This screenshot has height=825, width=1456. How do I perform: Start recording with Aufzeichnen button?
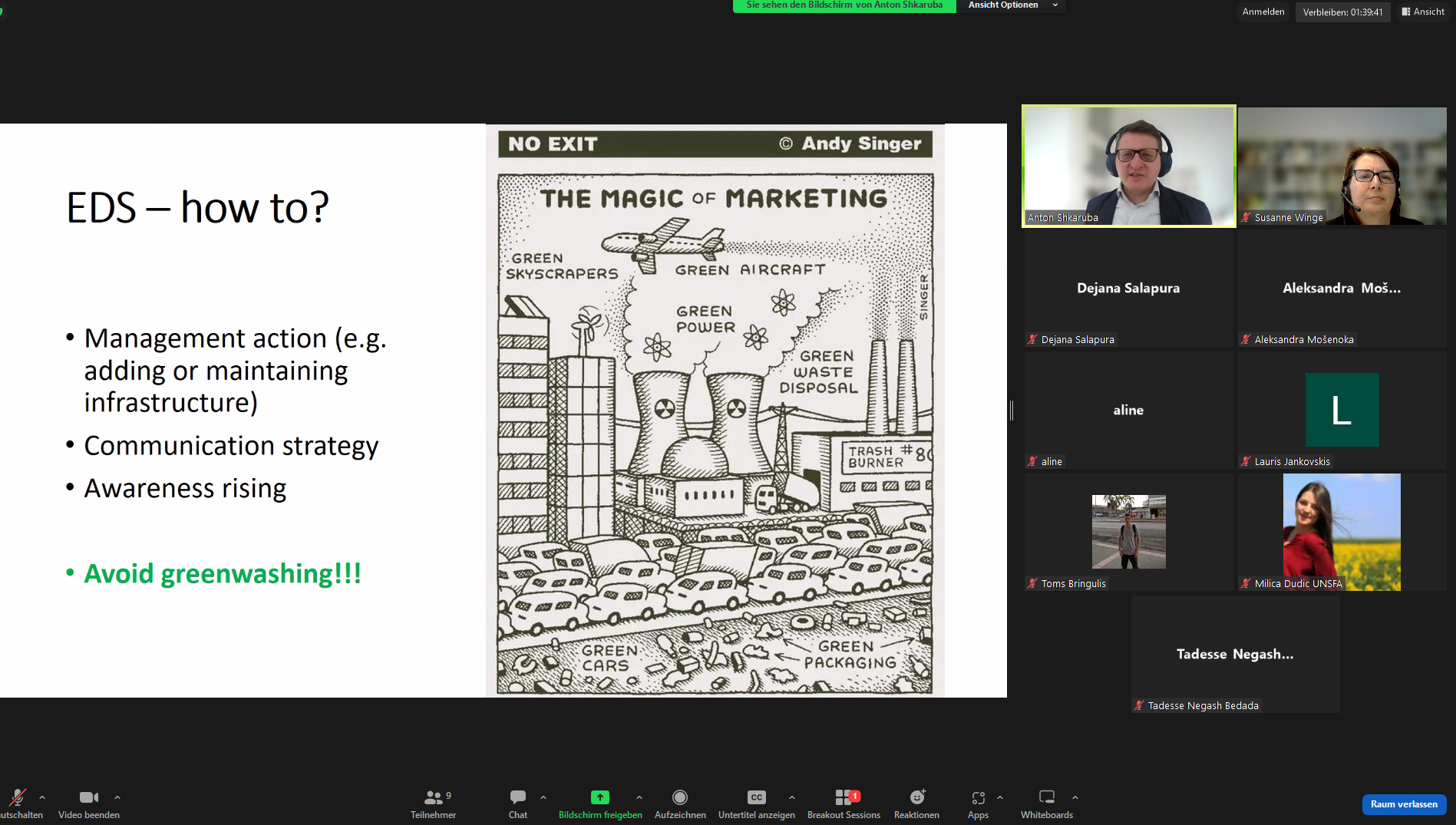pyautogui.click(x=680, y=804)
